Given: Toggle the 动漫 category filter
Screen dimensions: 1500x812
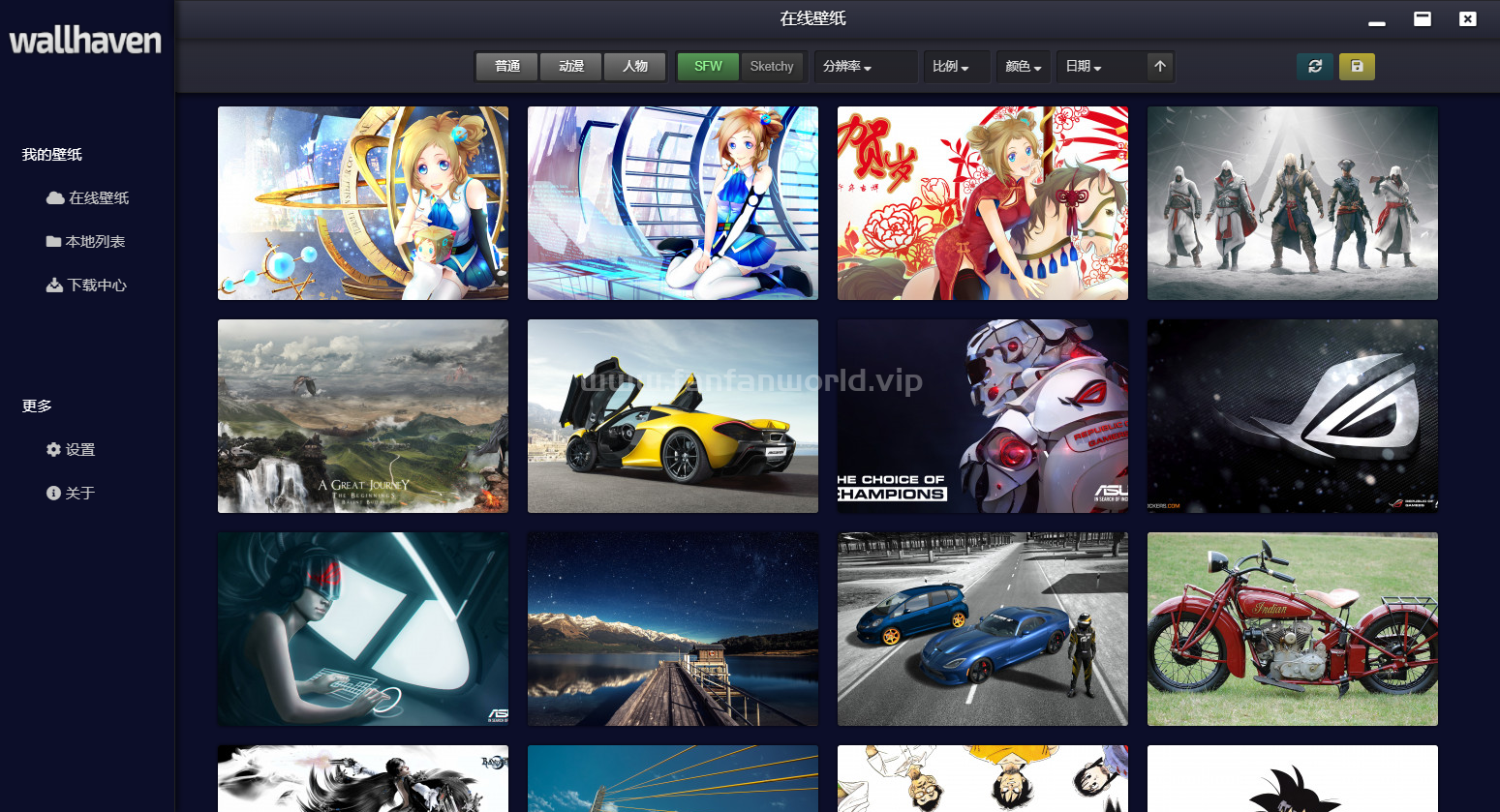Looking at the screenshot, I should click(x=571, y=66).
